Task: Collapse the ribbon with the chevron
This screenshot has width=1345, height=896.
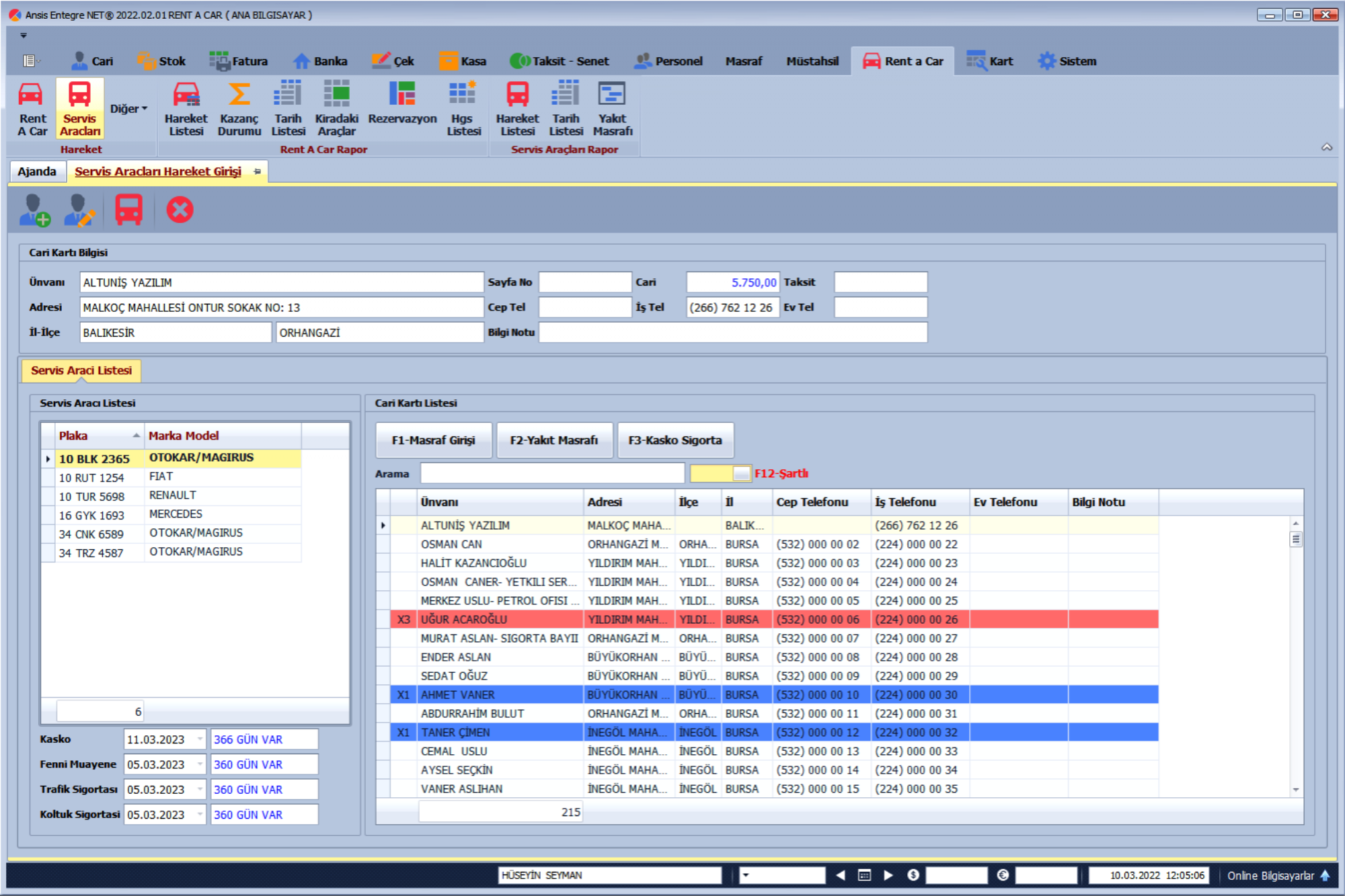Action: [x=1326, y=147]
